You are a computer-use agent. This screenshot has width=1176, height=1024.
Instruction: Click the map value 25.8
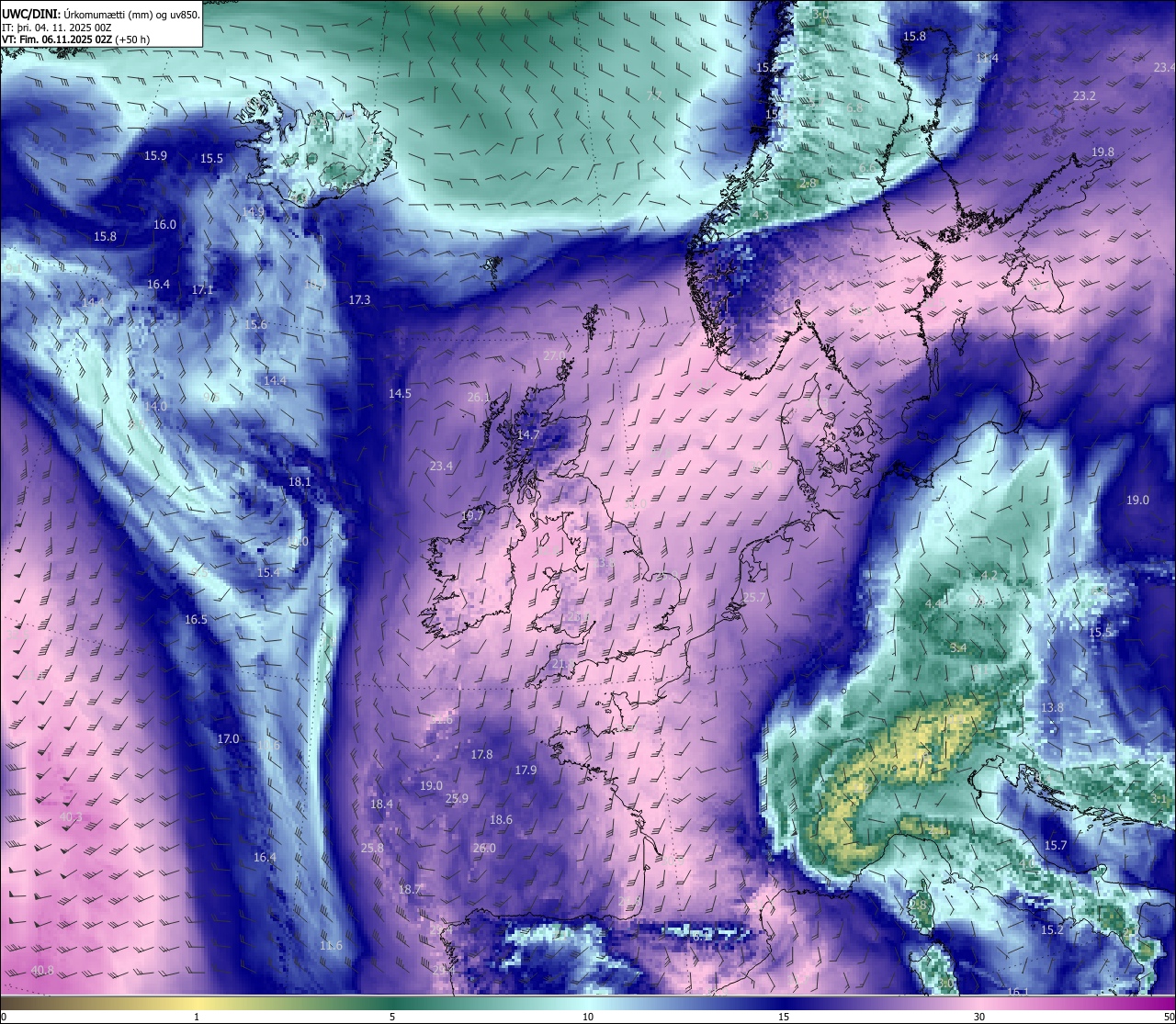tap(372, 848)
